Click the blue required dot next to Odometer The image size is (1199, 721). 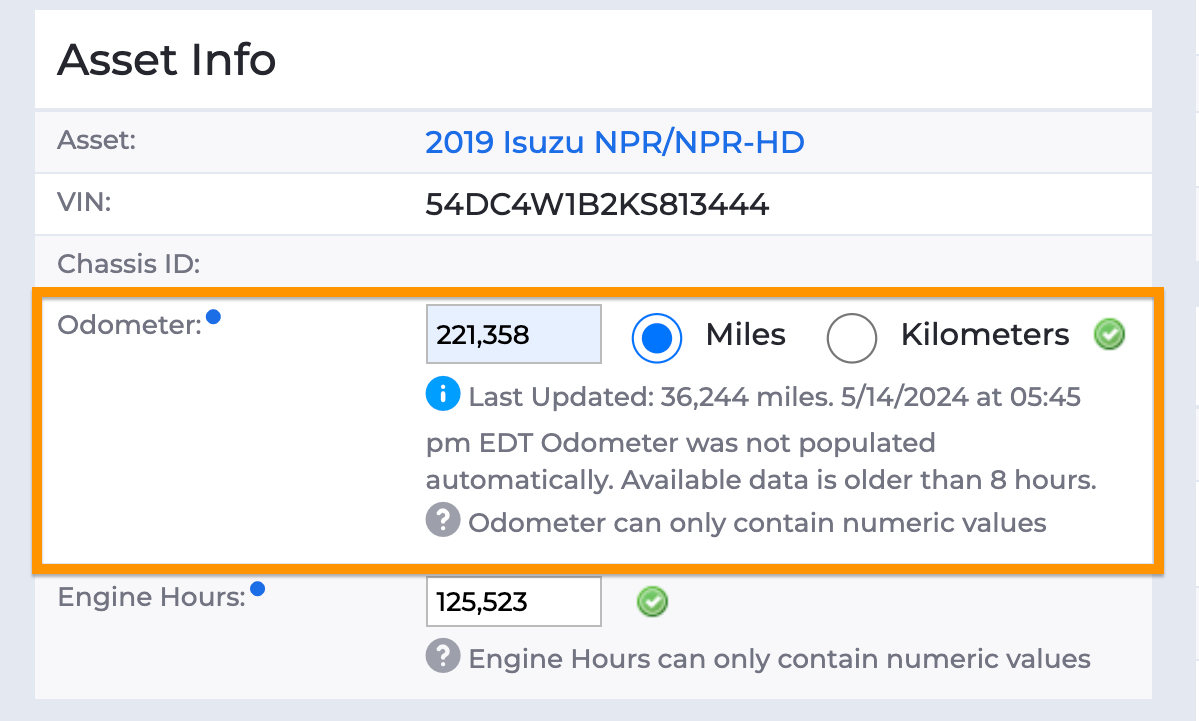click(x=213, y=317)
